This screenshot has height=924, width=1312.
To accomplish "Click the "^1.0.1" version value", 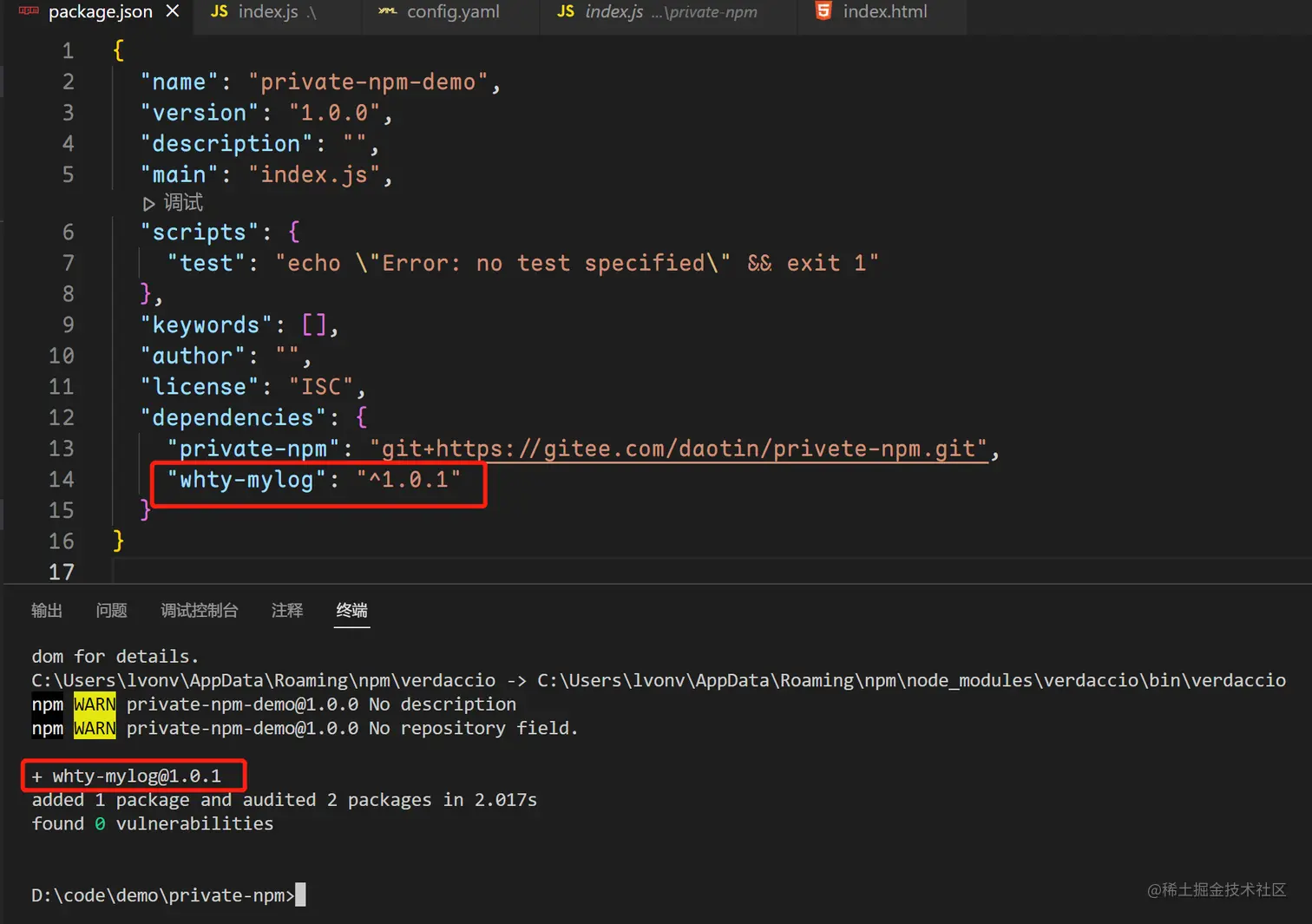I will click(409, 480).
